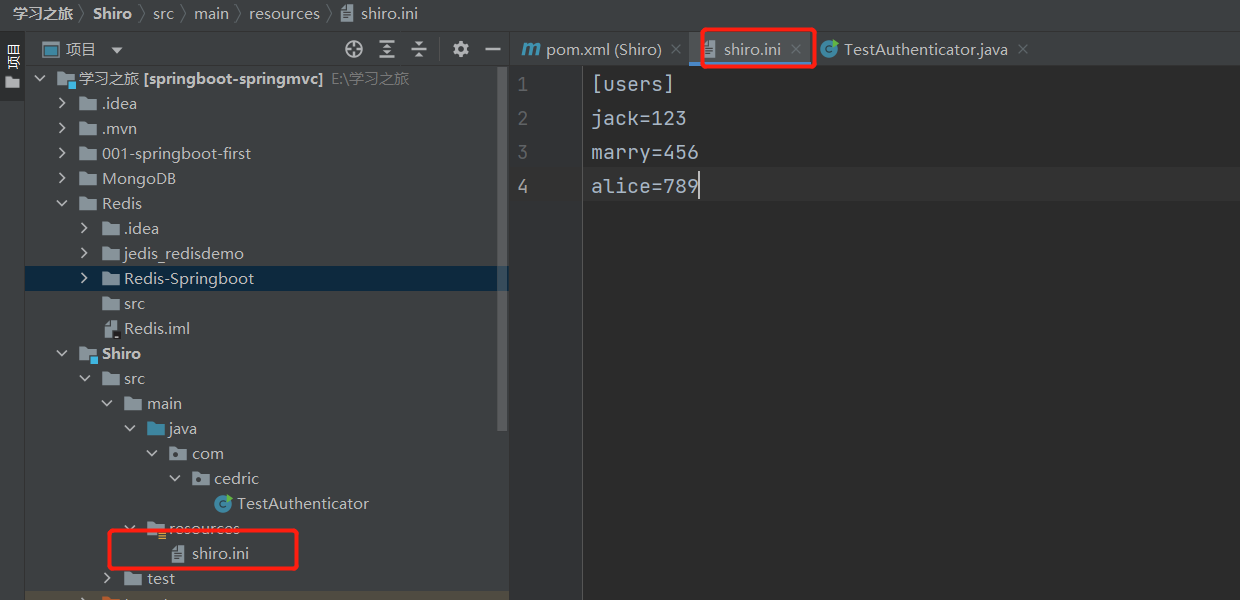
Task: Switch to the pom.xml (Shiro) tab
Action: click(x=603, y=49)
